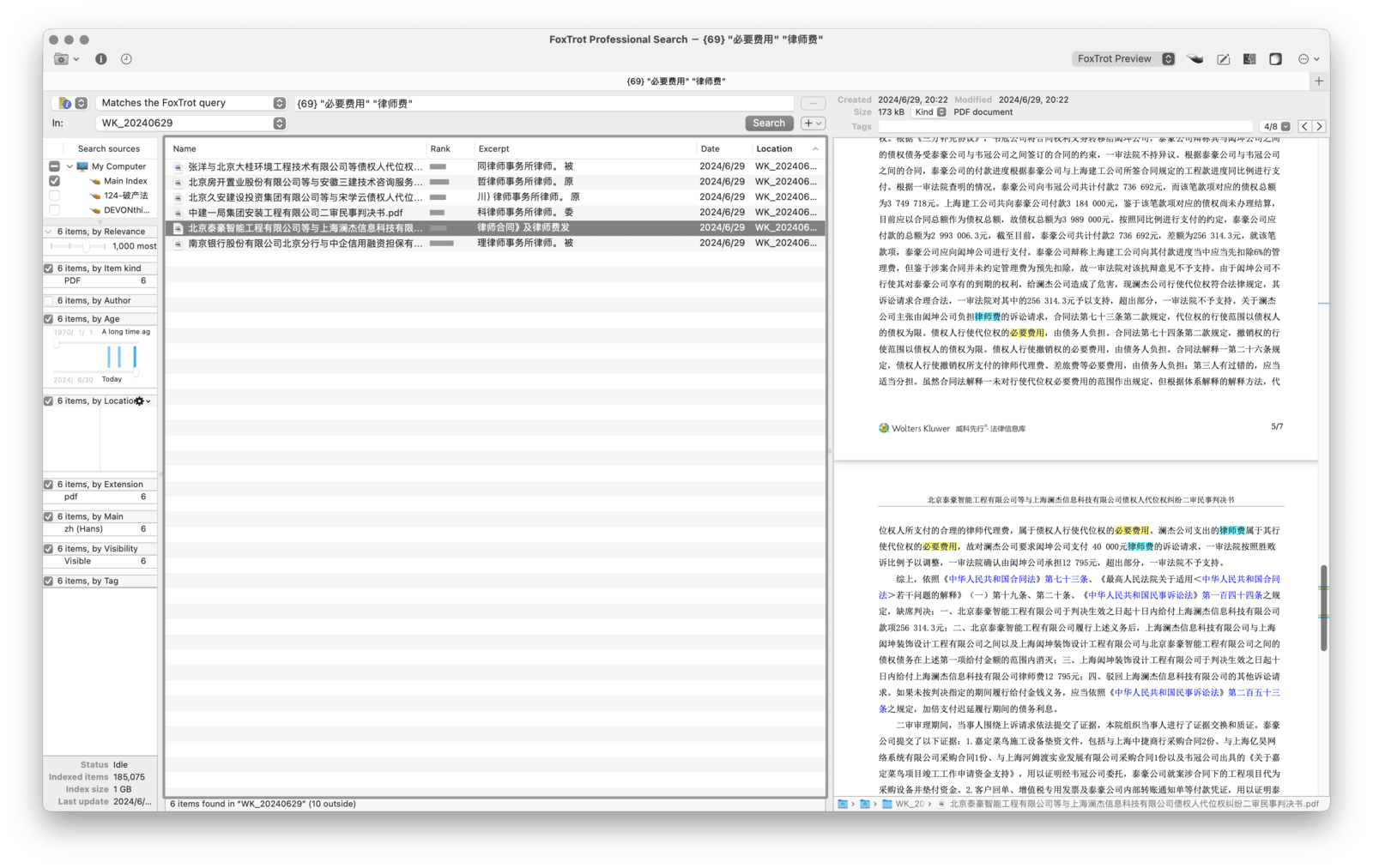The image size is (1373, 868).
Task: Open the add criterion plus dropdown
Action: point(813,124)
